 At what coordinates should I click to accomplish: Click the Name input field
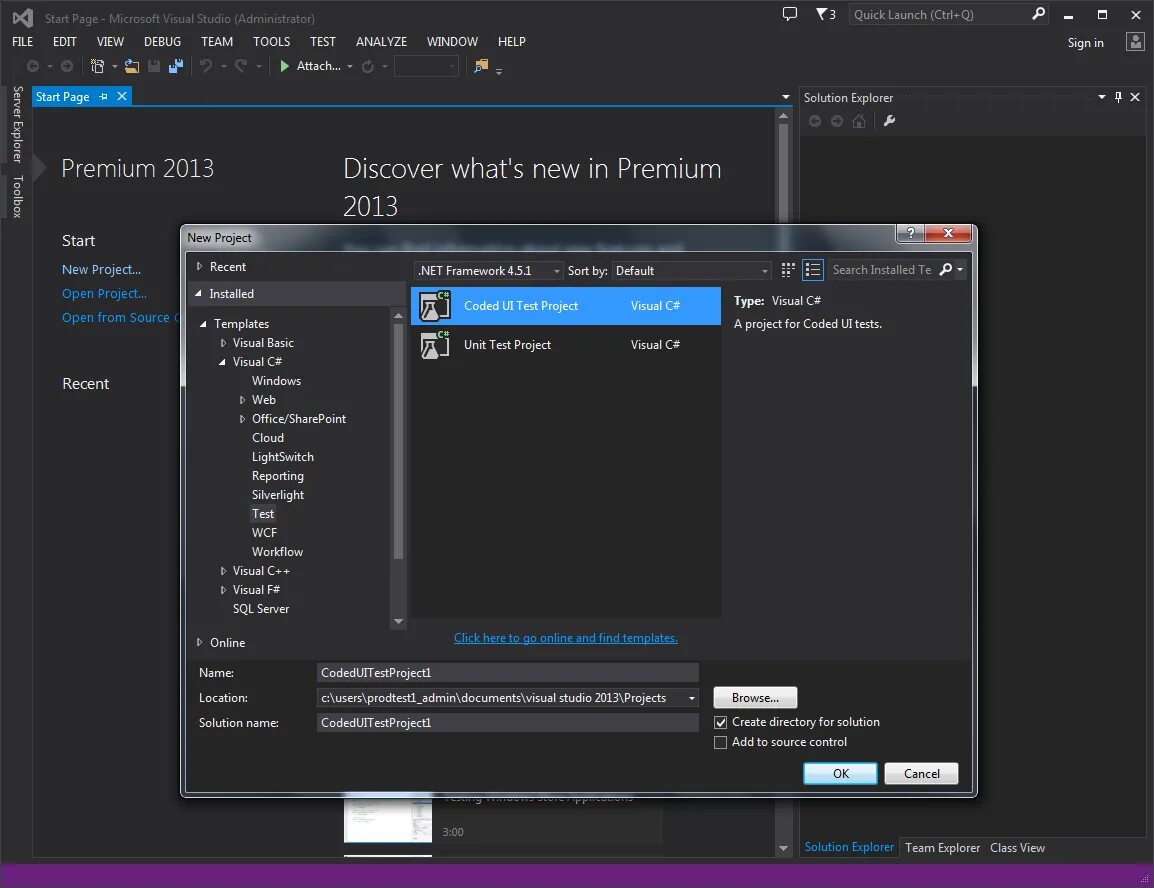click(508, 672)
